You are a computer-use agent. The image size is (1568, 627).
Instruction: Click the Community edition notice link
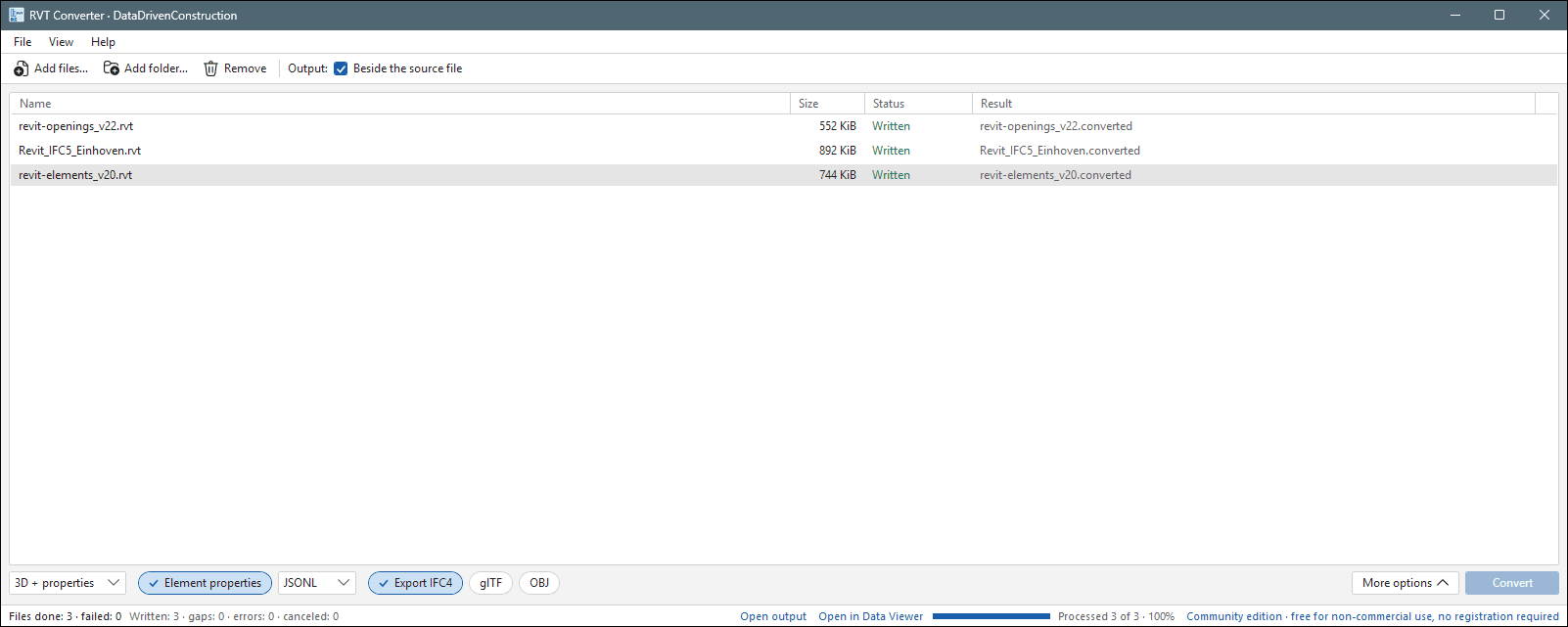pos(1372,616)
